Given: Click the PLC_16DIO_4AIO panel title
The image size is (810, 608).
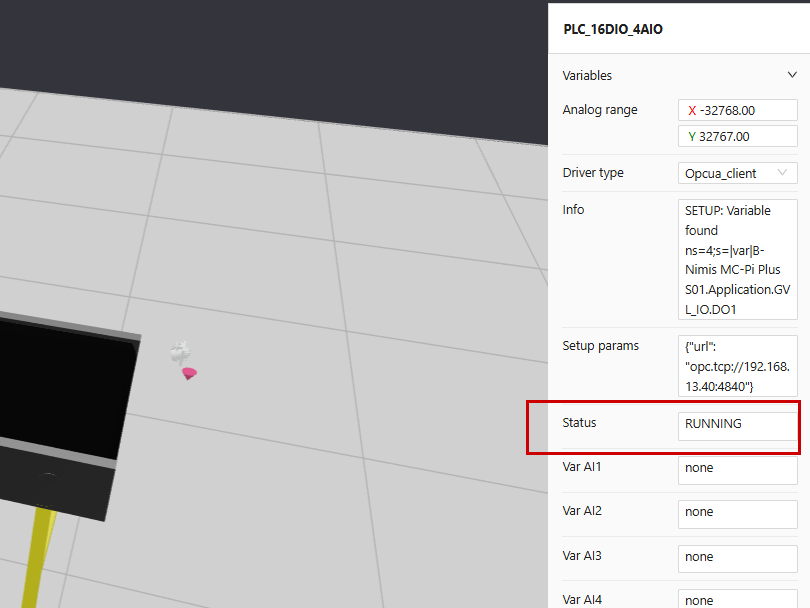Looking at the screenshot, I should [x=613, y=29].
